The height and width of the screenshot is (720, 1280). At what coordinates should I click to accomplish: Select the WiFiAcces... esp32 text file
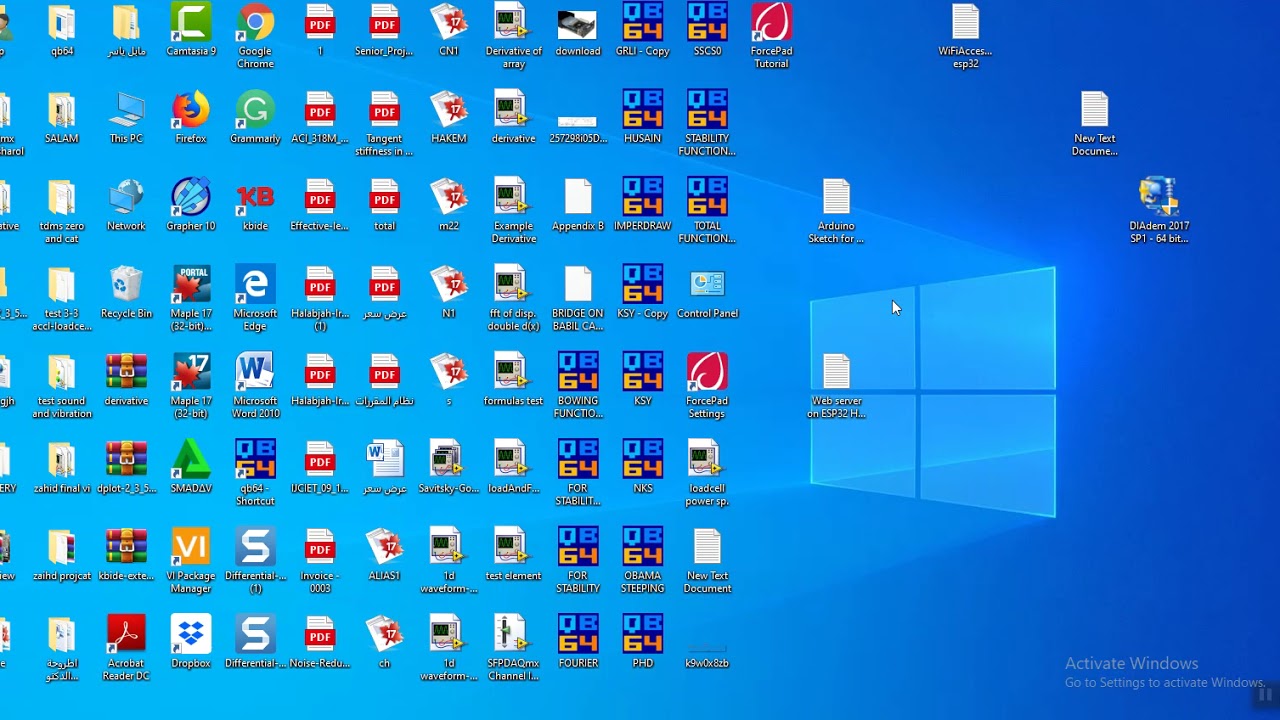[x=965, y=37]
